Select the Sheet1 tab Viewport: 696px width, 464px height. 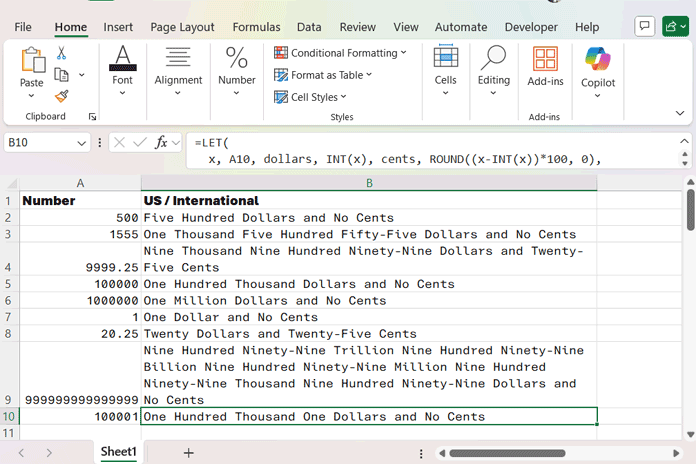tap(118, 452)
